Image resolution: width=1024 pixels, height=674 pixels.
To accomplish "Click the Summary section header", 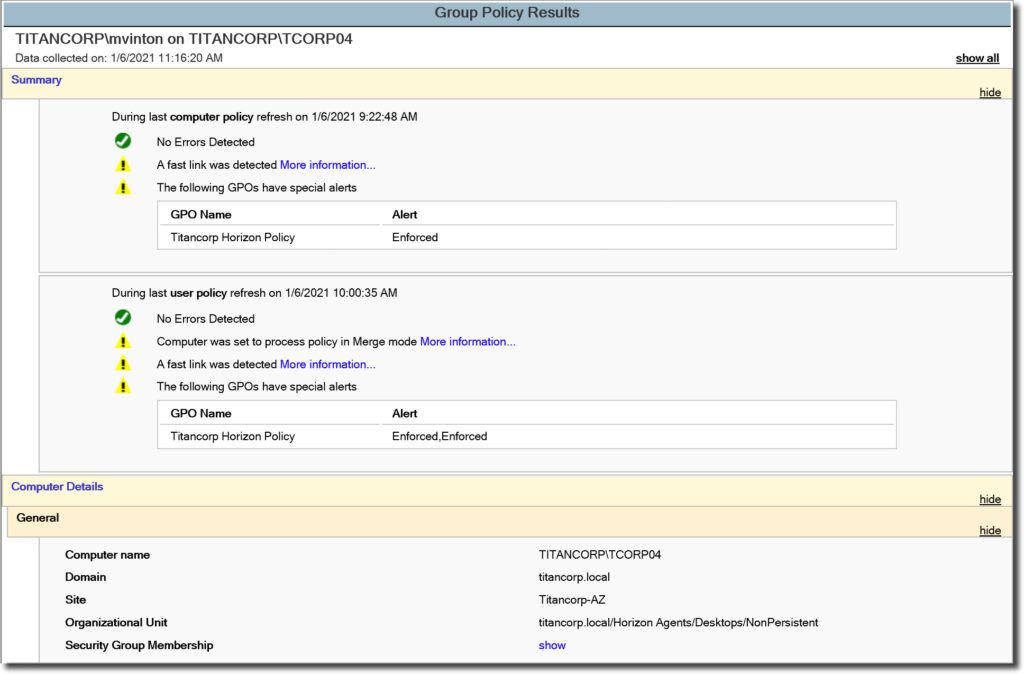I will 36,80.
